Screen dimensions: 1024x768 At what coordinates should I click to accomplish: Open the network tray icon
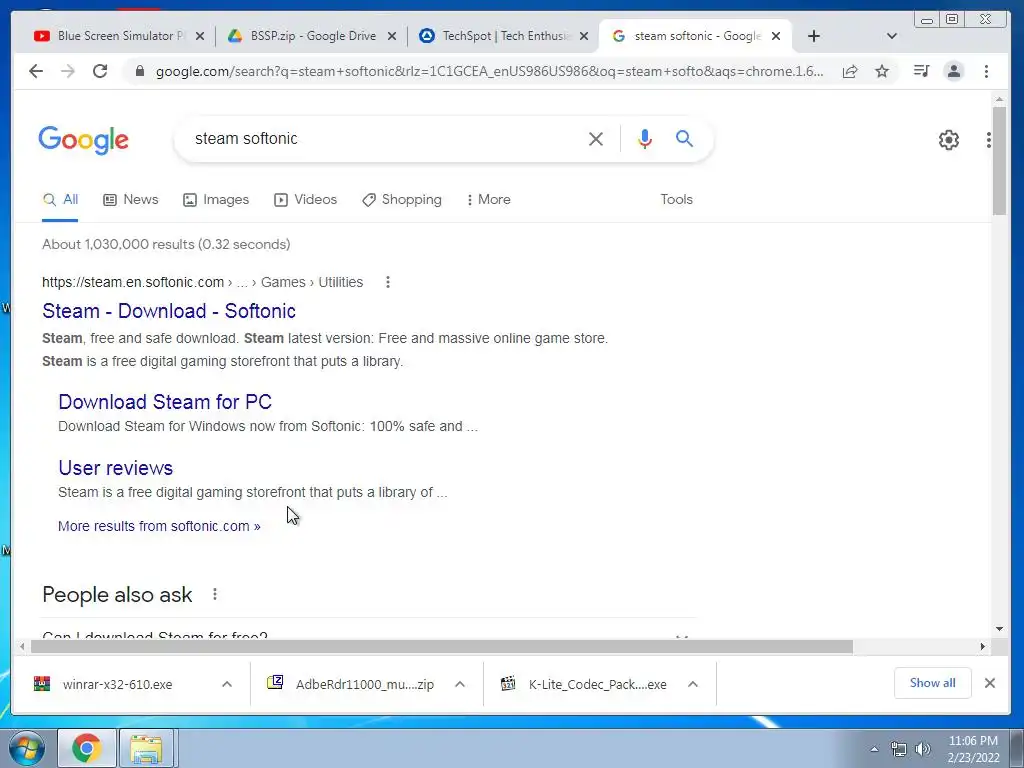point(899,749)
